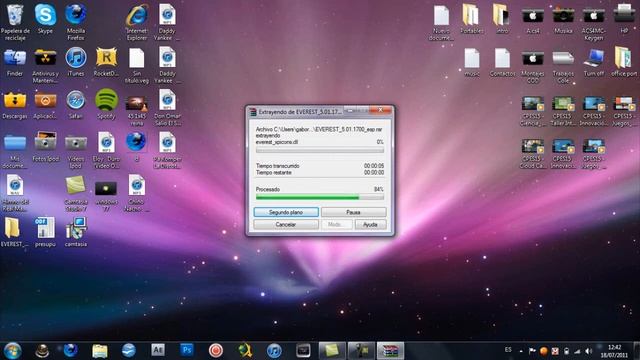640x360 pixels.
Task: Switch to the WinRAR taskbar button
Action: [390, 351]
